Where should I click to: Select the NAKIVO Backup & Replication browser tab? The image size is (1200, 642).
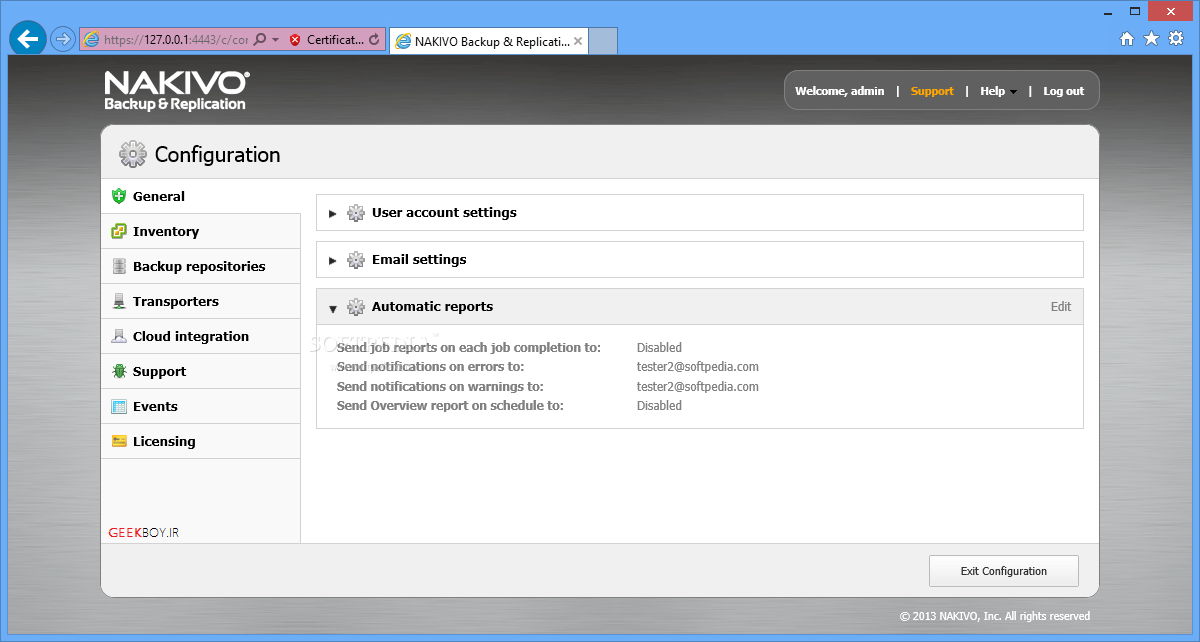(x=488, y=41)
